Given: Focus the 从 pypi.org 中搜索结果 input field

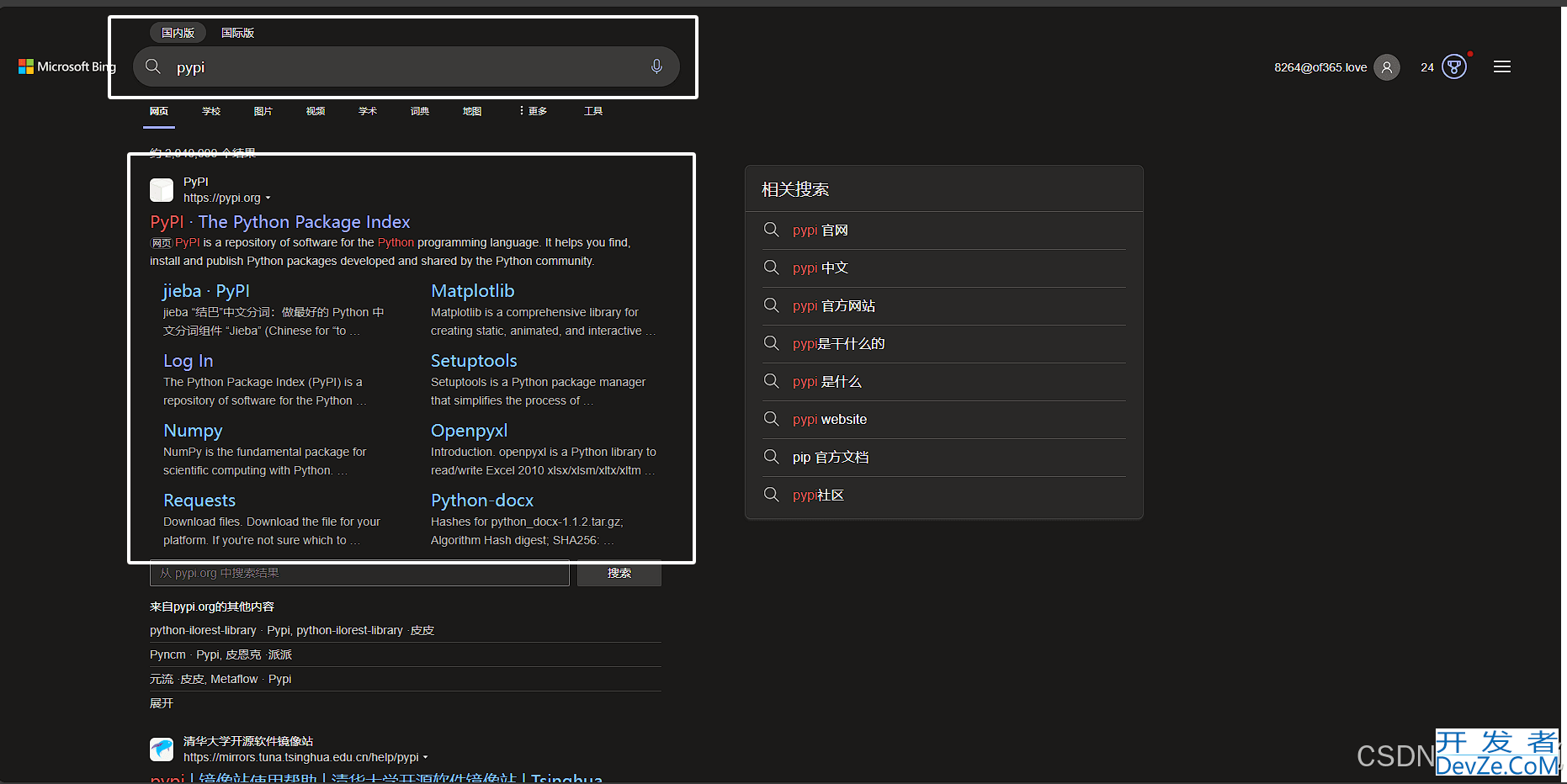Looking at the screenshot, I should click(359, 573).
